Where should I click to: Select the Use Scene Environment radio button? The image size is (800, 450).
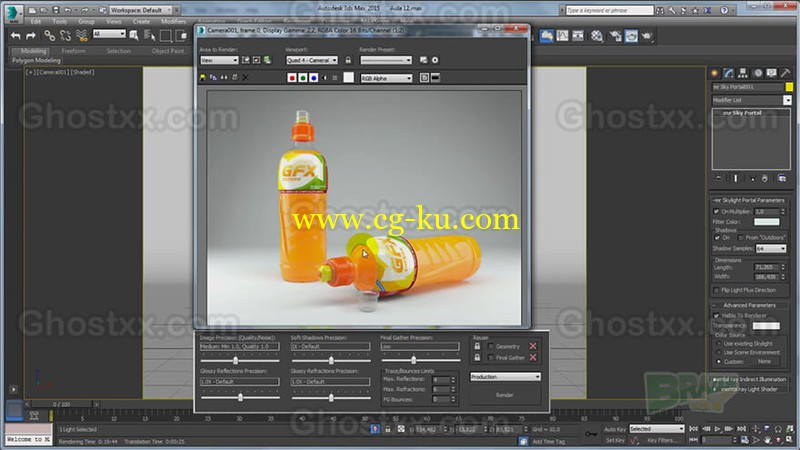[719, 353]
